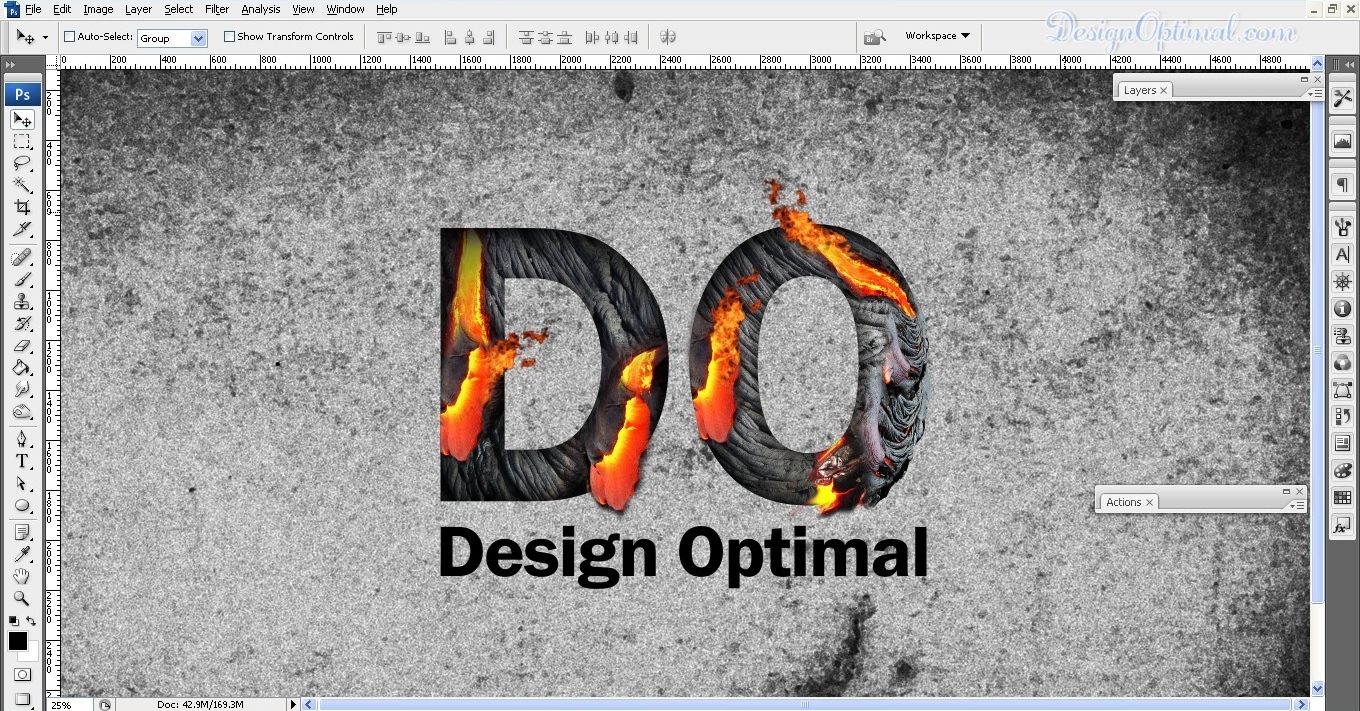
Task: Change the screen mode button
Action: 22,699
